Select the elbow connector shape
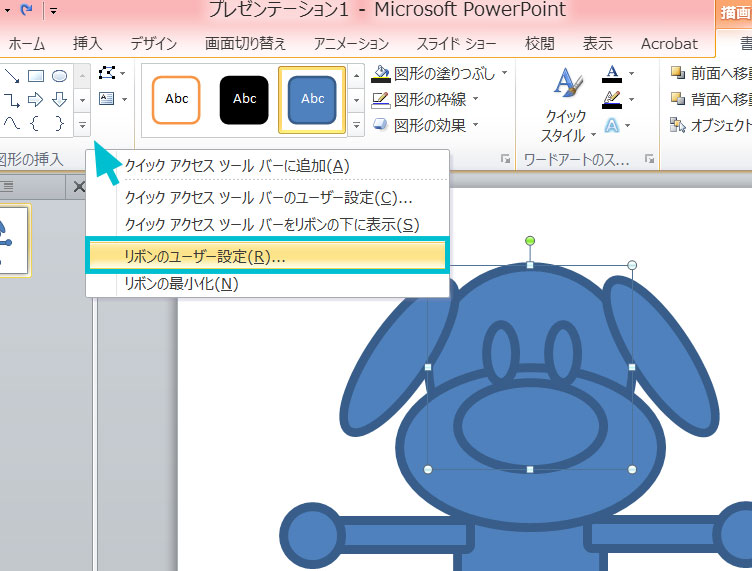This screenshot has width=752, height=571. pyautogui.click(x=12, y=100)
